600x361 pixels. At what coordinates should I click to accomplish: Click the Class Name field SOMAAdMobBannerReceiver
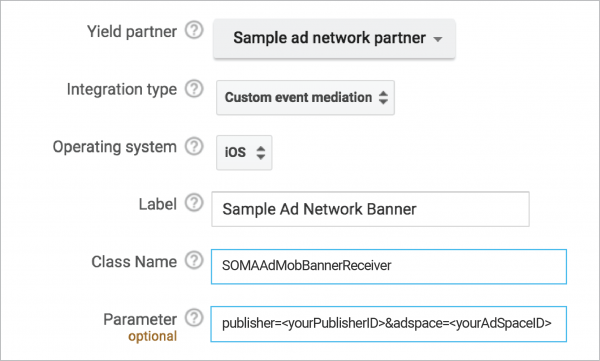[x=389, y=266]
